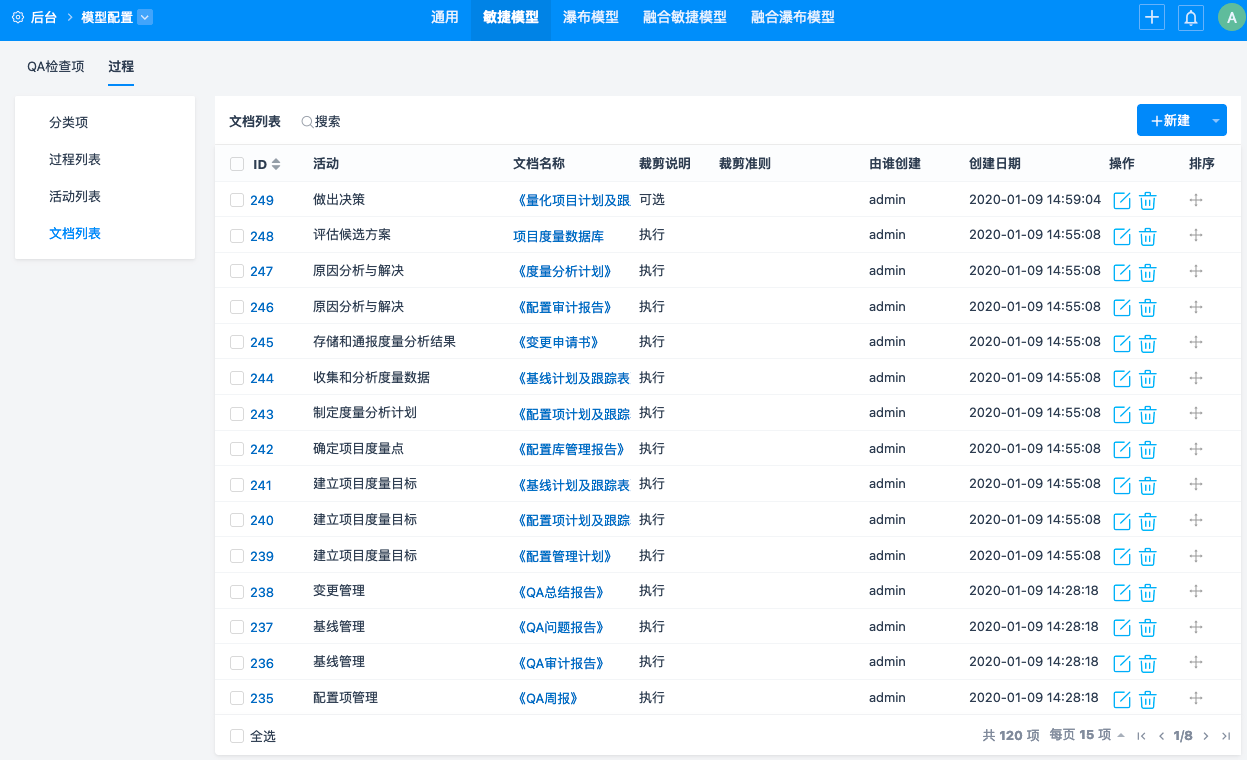Open dropdown arrow next to 新建 button

[1216, 121]
